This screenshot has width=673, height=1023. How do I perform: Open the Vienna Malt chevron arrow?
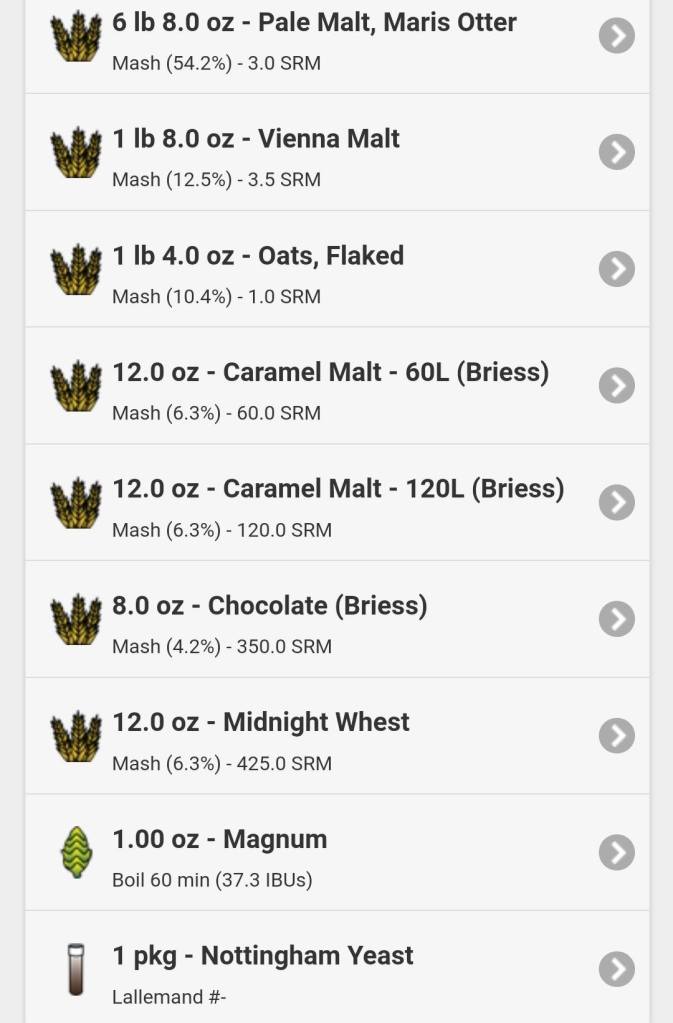pos(617,152)
